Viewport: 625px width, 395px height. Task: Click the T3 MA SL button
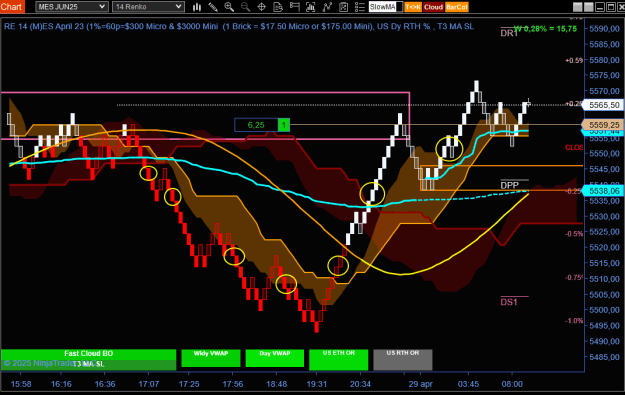(88, 364)
